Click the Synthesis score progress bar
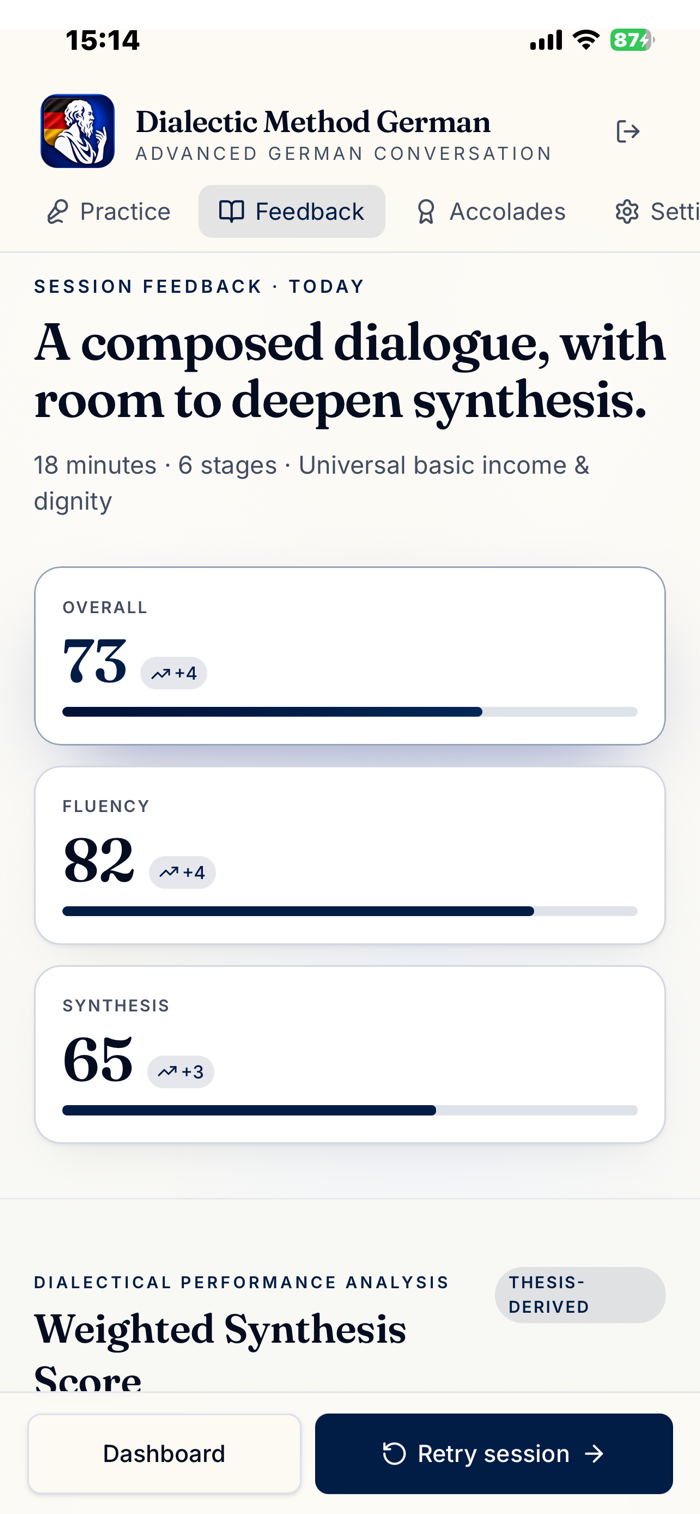 [350, 1110]
